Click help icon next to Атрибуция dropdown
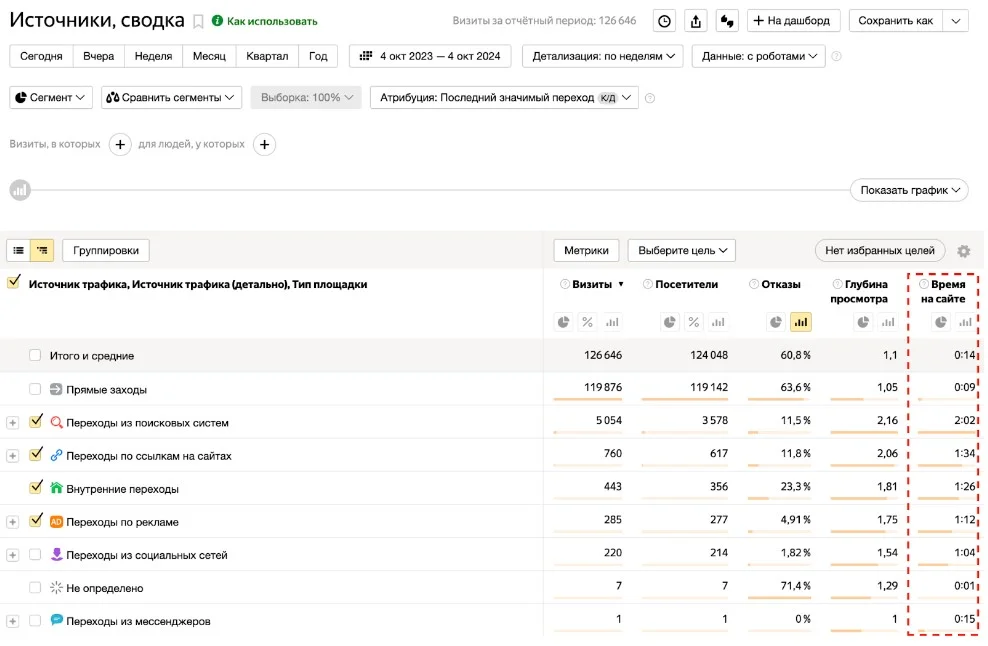This screenshot has height=646, width=988. click(650, 98)
